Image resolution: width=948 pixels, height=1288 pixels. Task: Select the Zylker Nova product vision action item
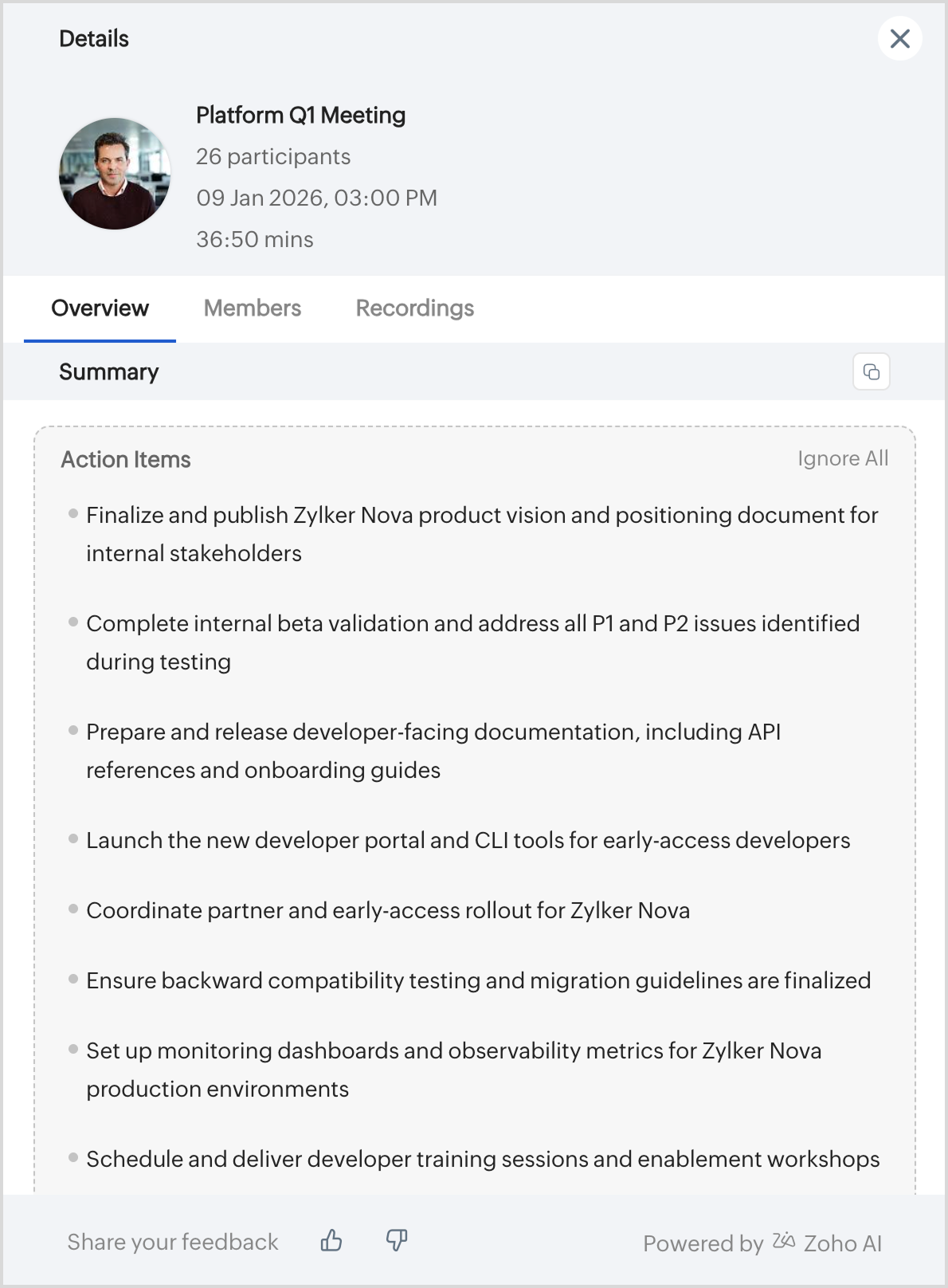tap(481, 534)
